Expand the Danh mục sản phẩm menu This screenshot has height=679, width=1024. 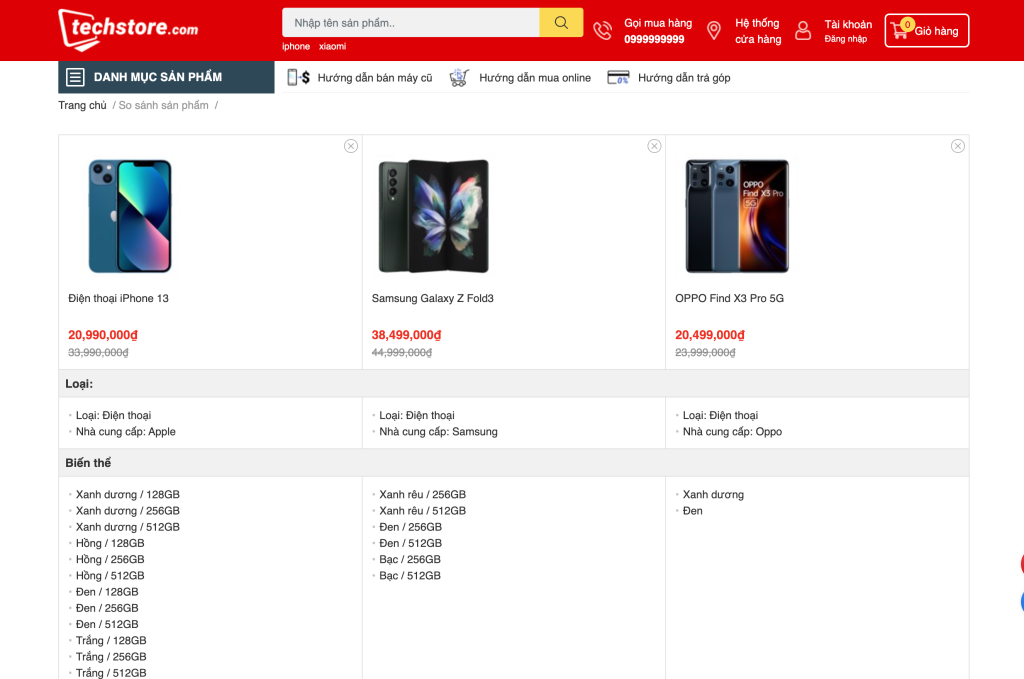(166, 77)
